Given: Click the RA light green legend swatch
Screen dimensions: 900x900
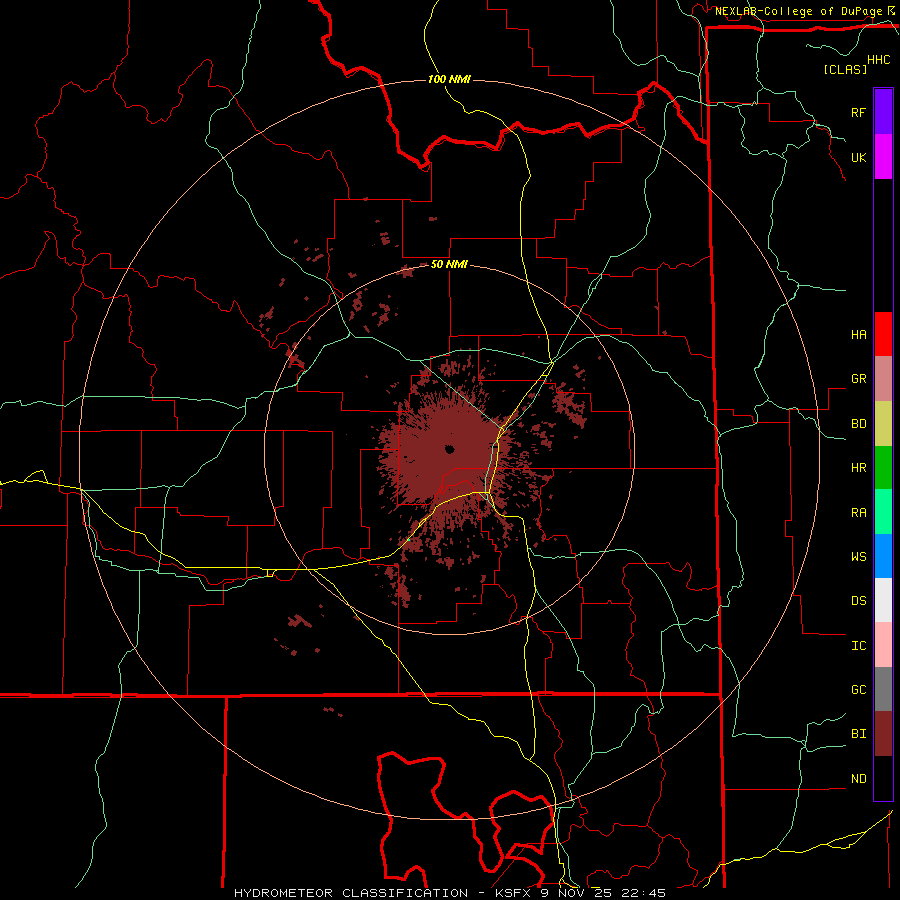Looking at the screenshot, I should pos(883,512).
